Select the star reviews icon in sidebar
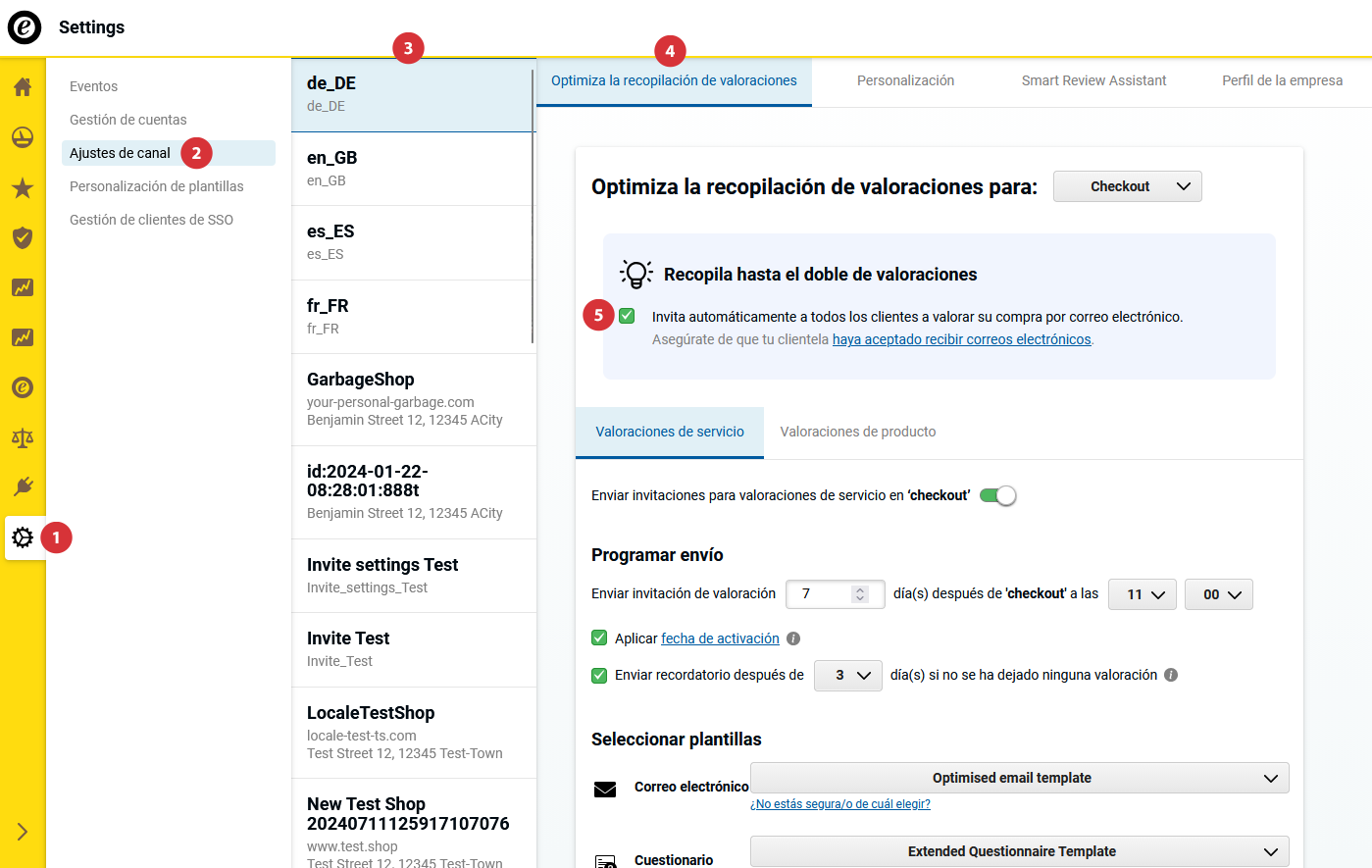This screenshot has width=1372, height=868. [x=23, y=188]
